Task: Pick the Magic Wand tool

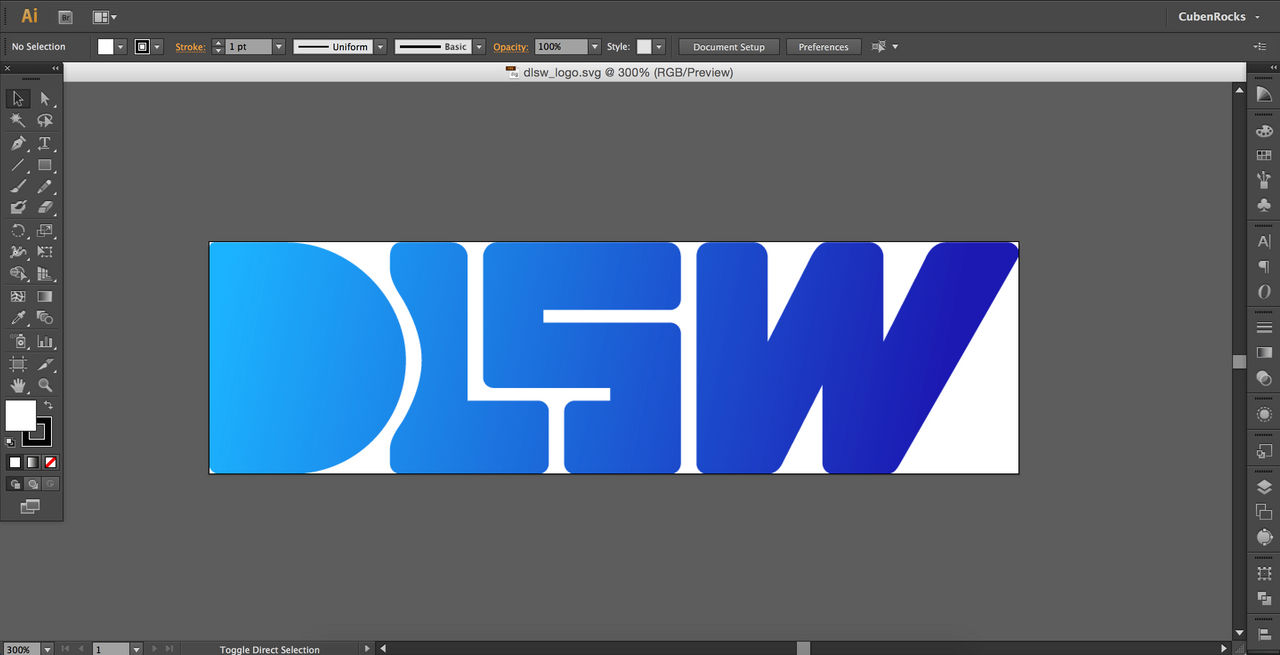Action: (18, 120)
